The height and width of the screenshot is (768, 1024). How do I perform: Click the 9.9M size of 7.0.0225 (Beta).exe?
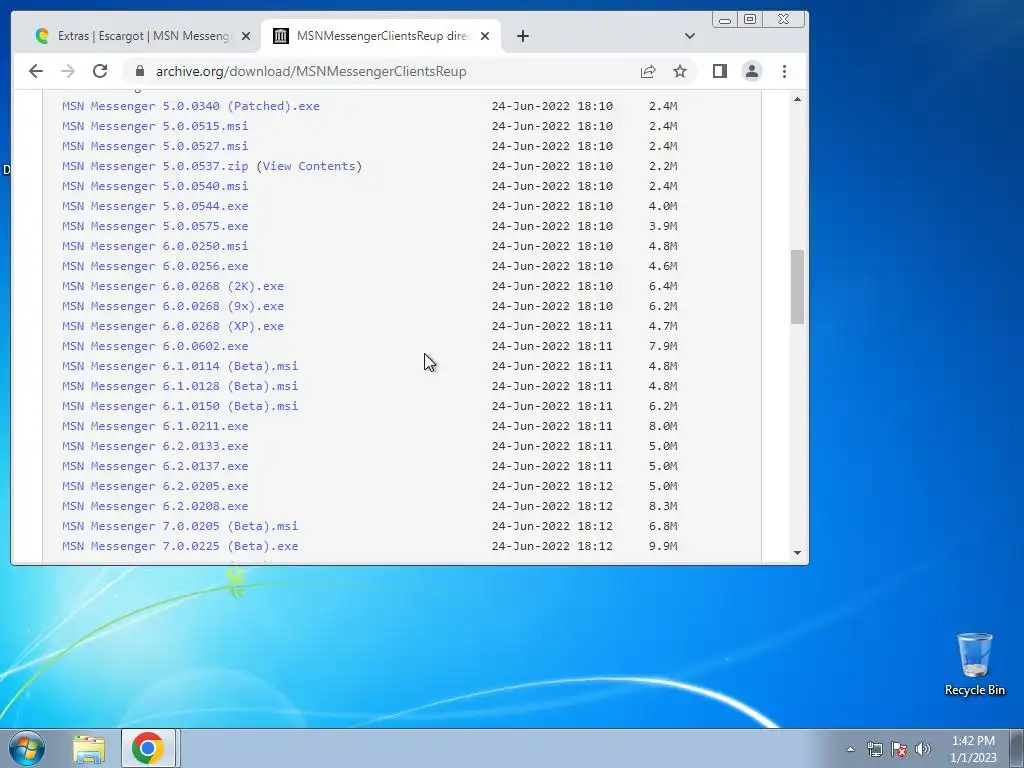coord(663,546)
